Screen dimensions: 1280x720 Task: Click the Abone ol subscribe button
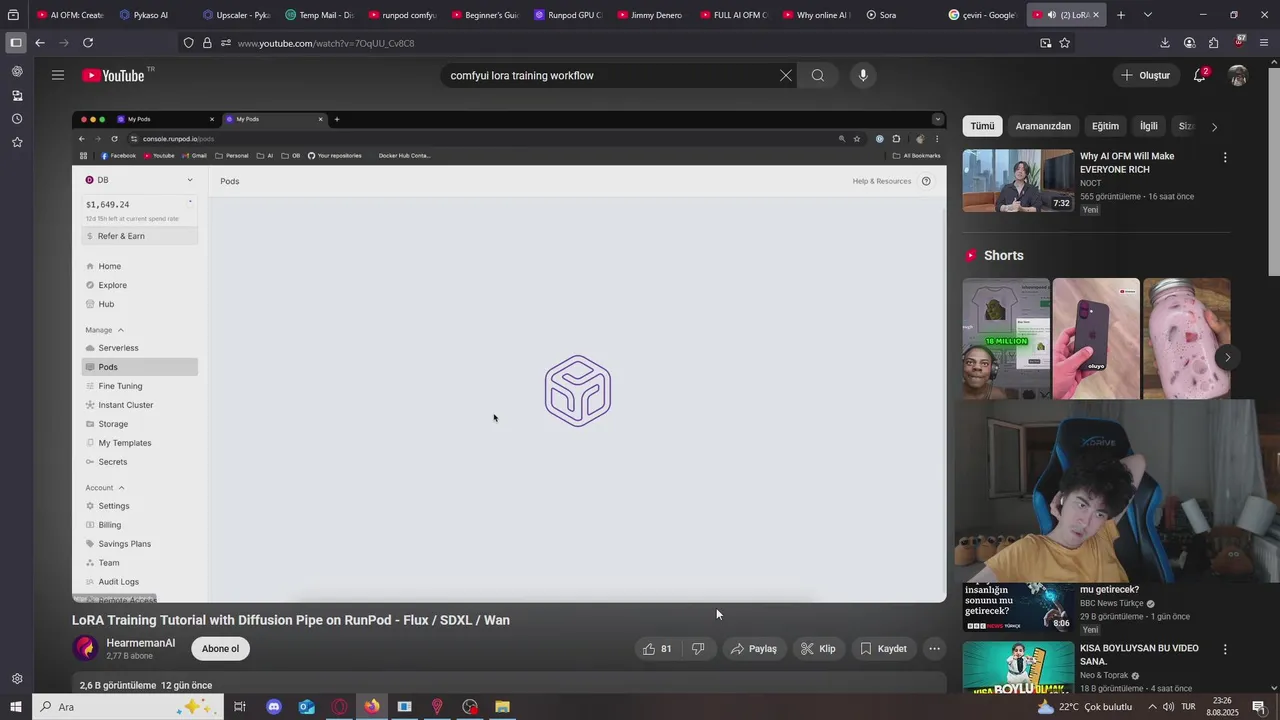coord(221,649)
